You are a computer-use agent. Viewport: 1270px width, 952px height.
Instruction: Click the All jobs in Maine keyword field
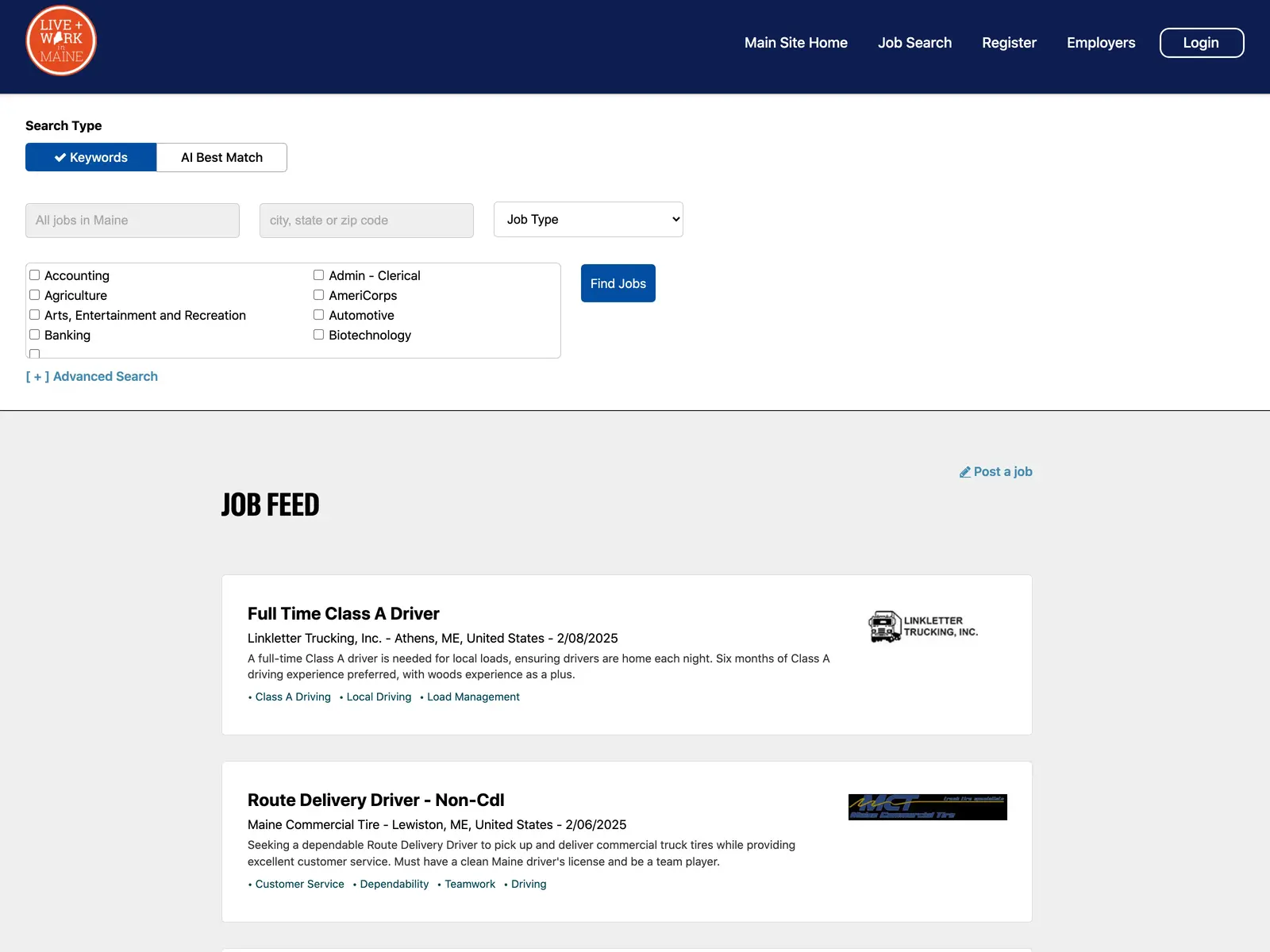(x=133, y=221)
